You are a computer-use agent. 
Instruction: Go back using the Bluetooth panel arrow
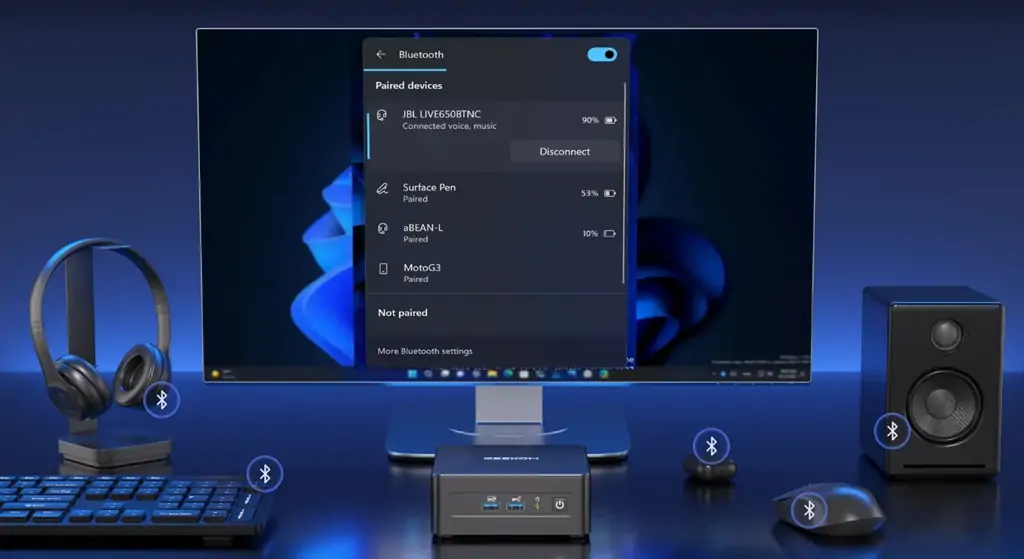(x=381, y=55)
